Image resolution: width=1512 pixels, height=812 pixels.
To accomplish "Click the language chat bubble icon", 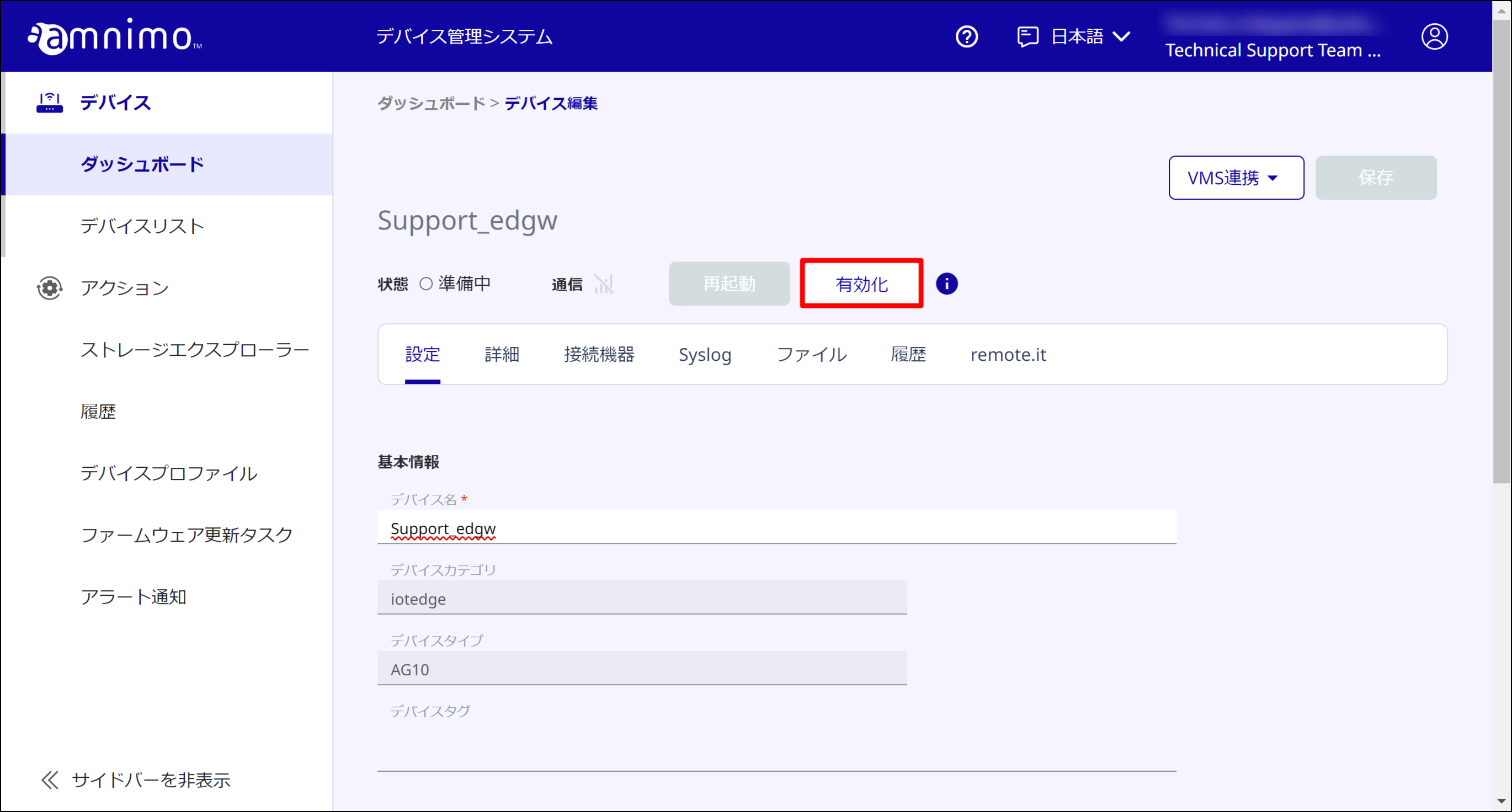I will click(1027, 36).
